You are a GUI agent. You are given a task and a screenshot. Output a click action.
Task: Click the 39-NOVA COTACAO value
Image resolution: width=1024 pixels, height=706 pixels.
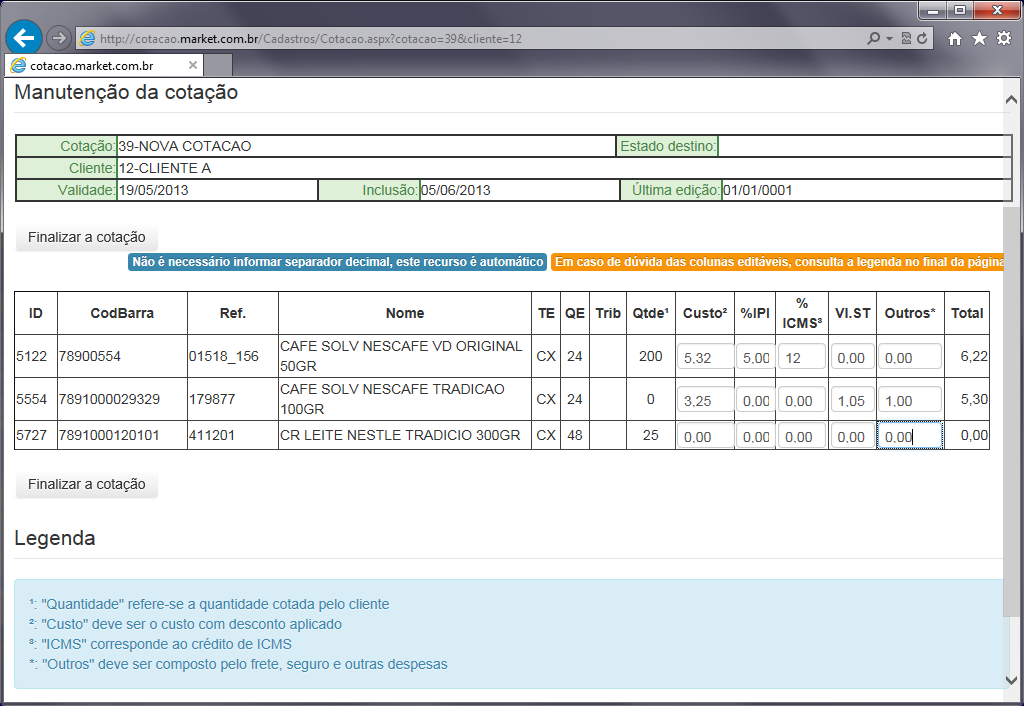(185, 146)
